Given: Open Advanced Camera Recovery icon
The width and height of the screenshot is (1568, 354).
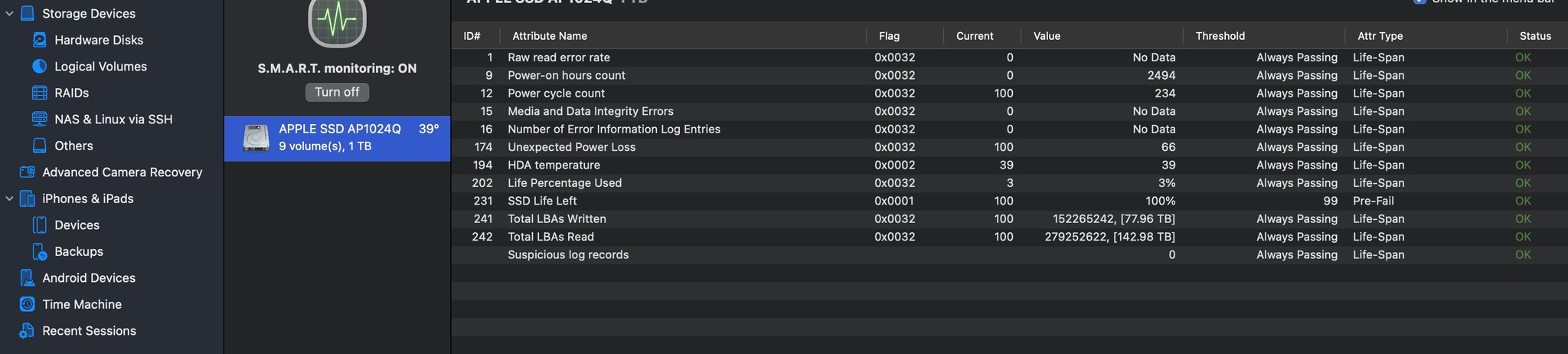Looking at the screenshot, I should click(28, 172).
